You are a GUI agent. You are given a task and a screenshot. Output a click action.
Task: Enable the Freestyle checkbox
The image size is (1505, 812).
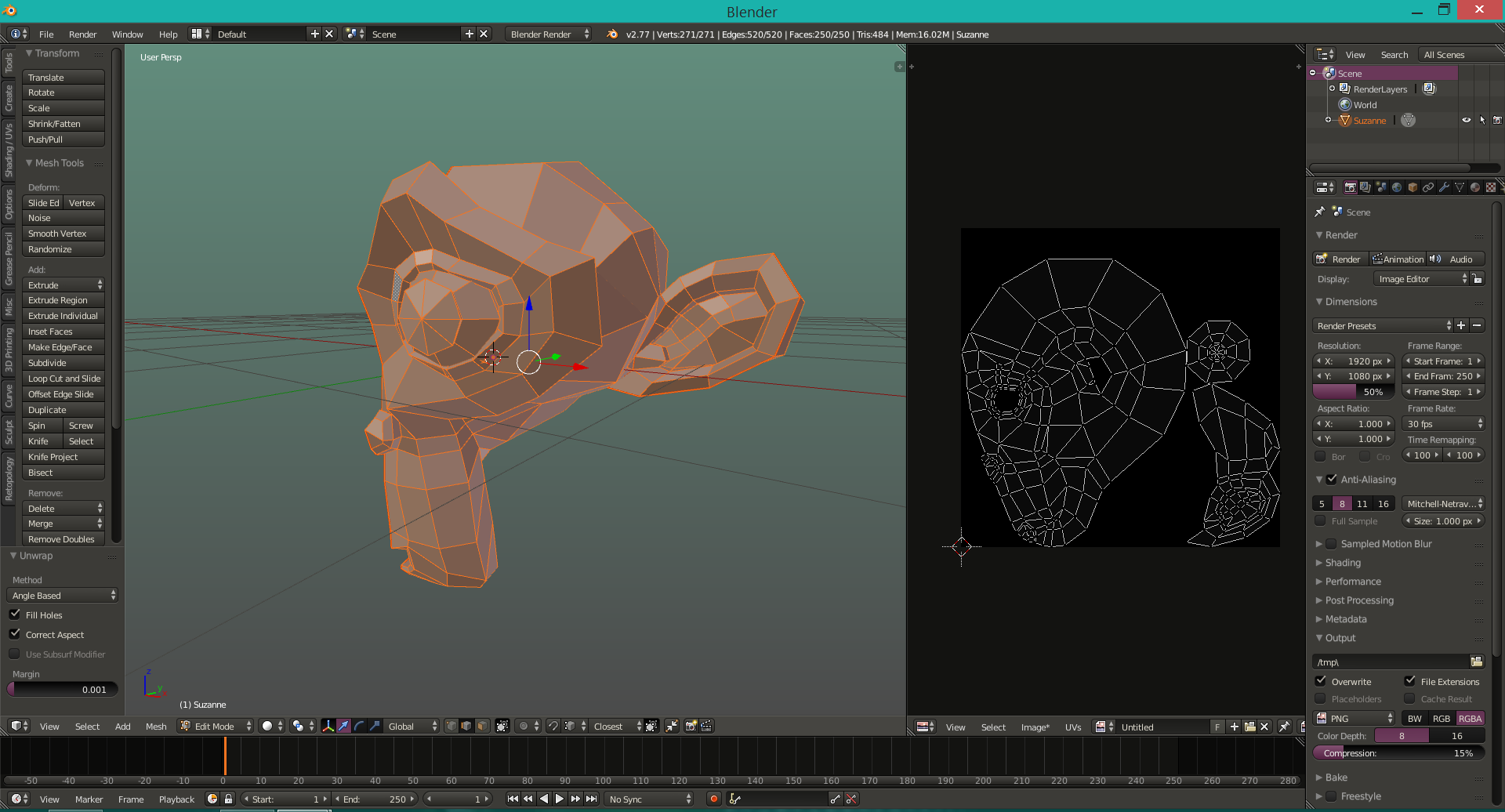(1331, 796)
